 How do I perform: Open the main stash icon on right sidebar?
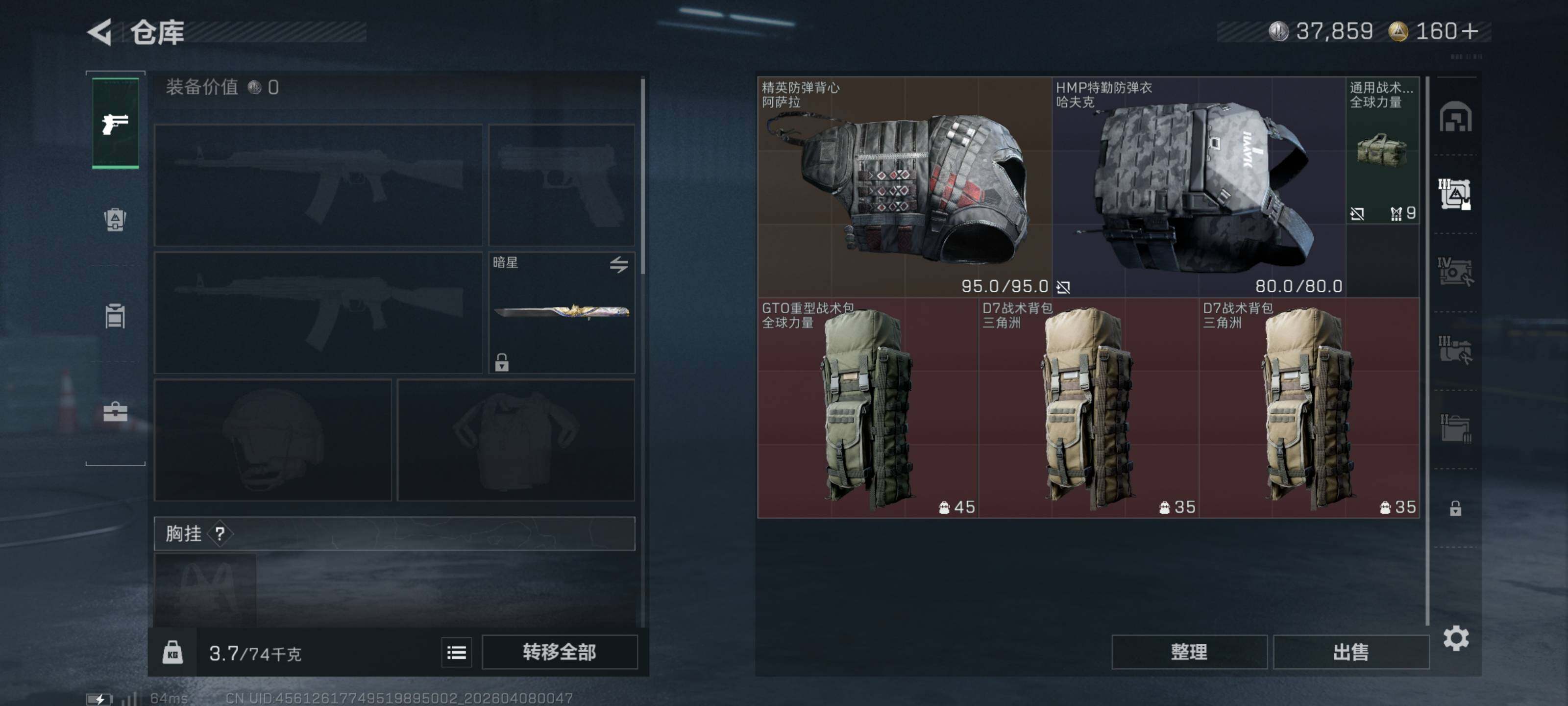point(1455,116)
